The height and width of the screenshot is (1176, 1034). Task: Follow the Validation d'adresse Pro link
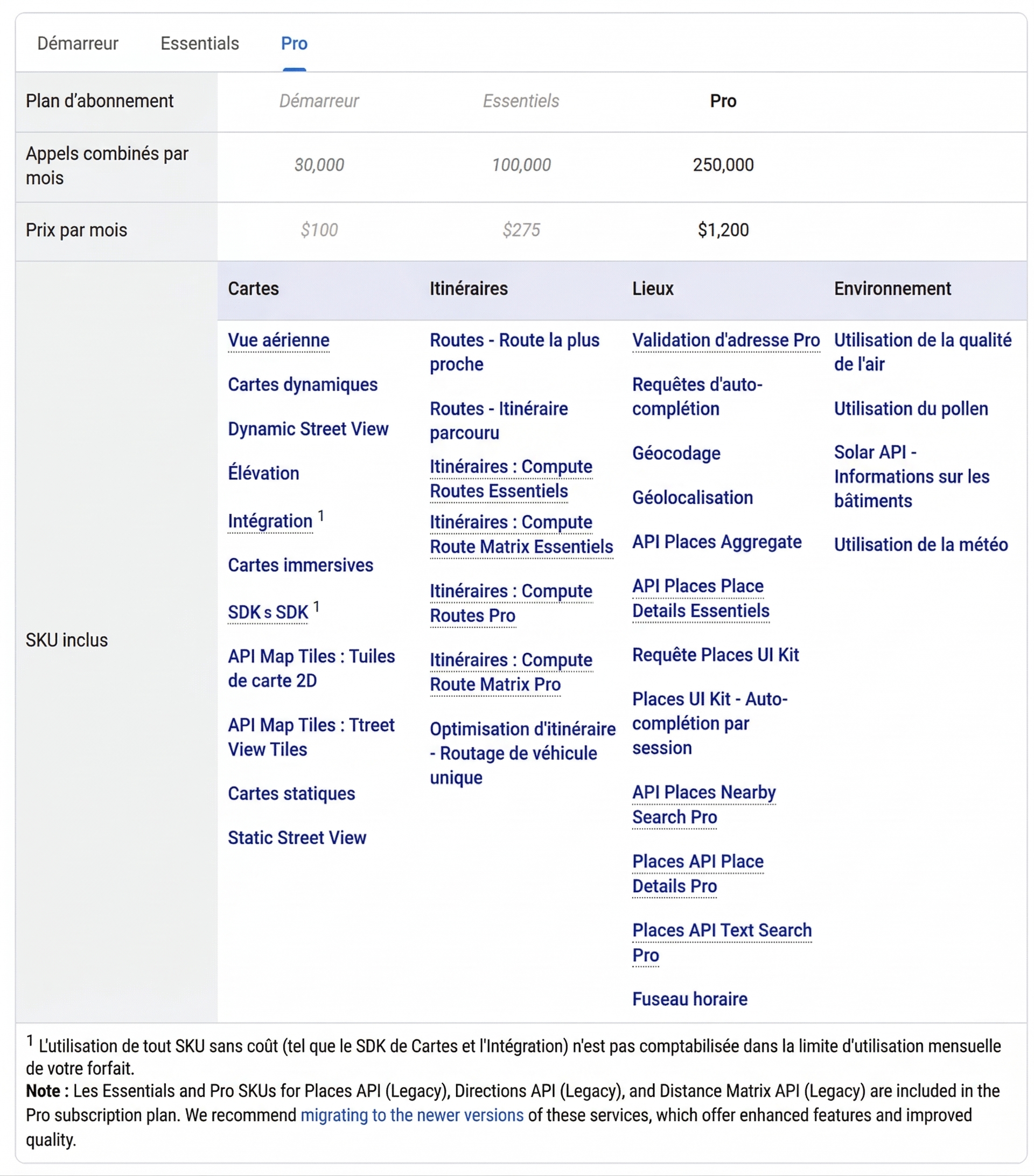point(725,340)
